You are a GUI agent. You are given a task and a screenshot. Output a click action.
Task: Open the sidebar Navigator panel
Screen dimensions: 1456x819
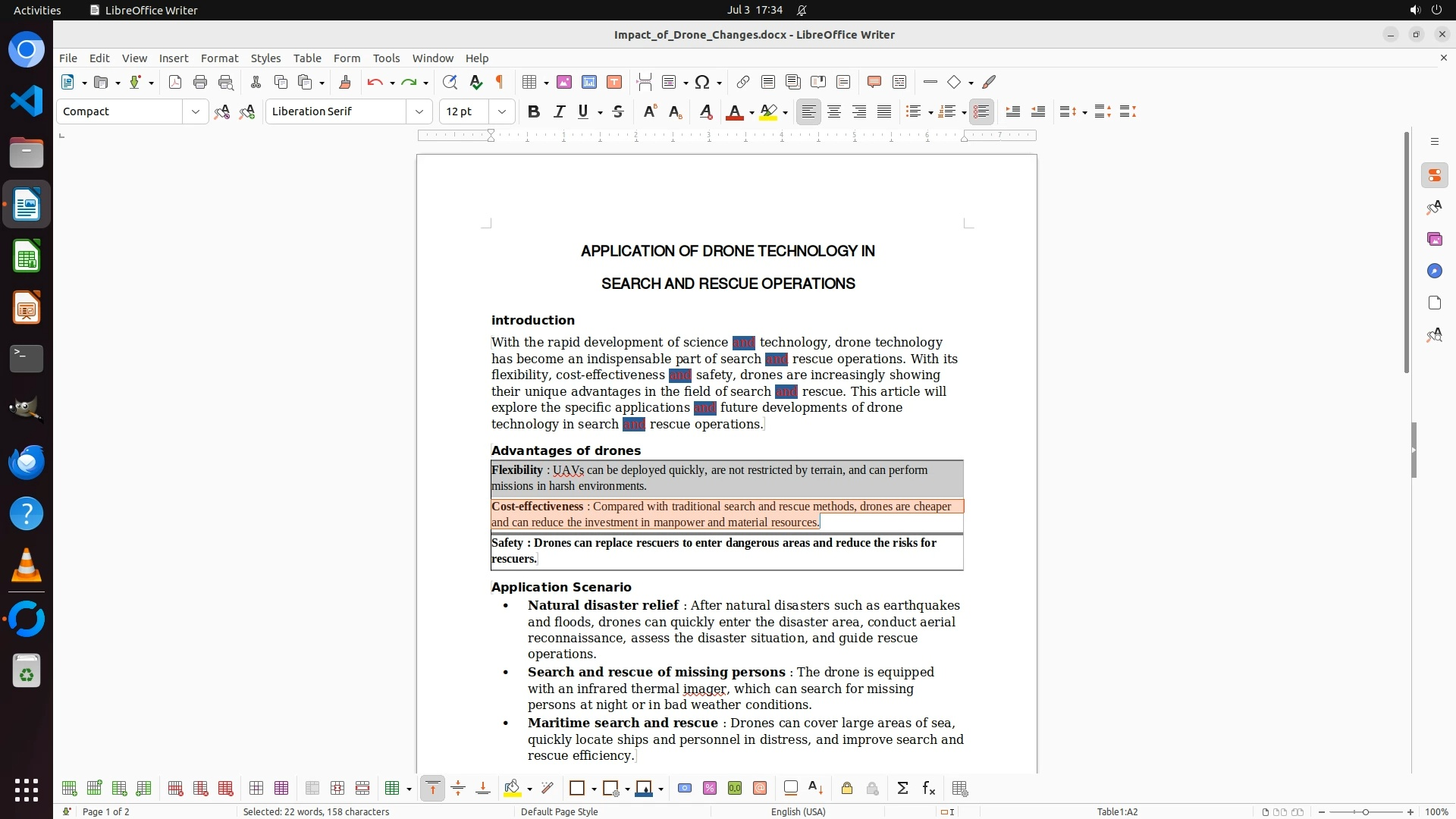click(x=1434, y=271)
